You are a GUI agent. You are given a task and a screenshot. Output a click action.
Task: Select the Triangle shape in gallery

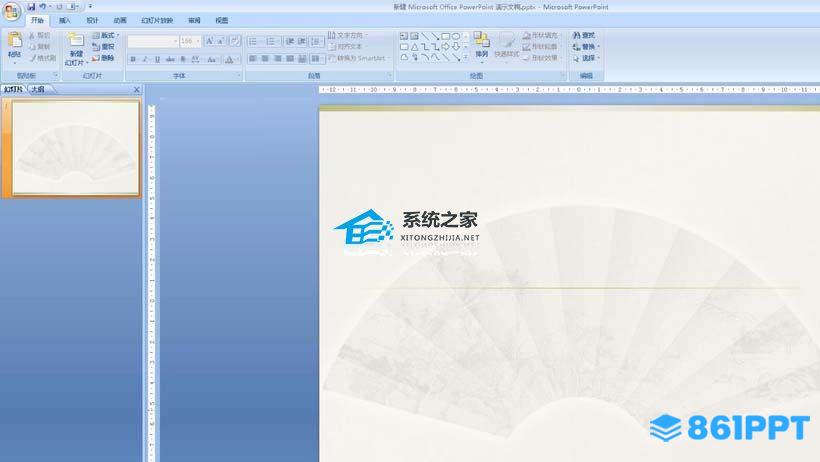pos(415,47)
